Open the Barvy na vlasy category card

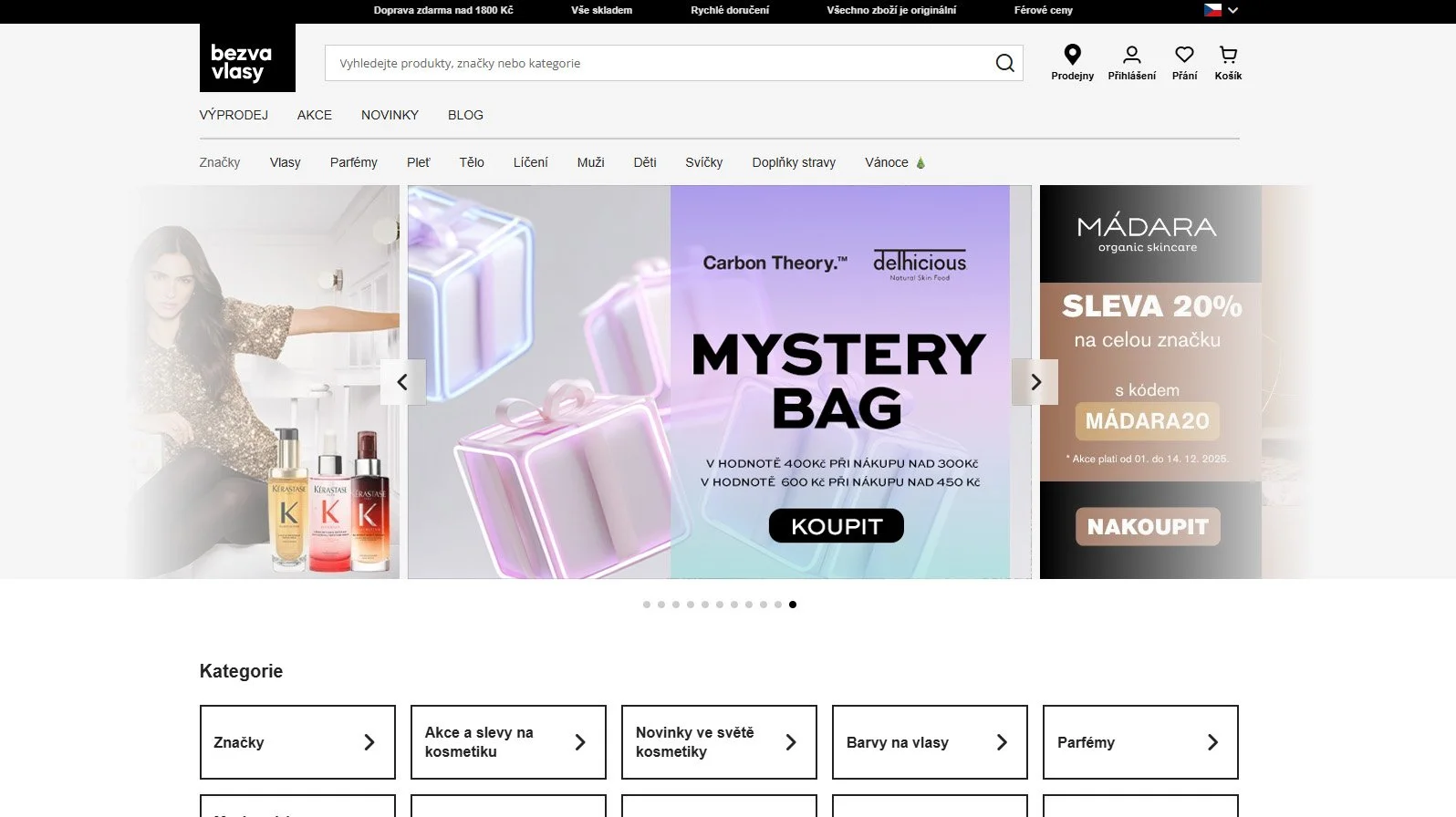930,742
